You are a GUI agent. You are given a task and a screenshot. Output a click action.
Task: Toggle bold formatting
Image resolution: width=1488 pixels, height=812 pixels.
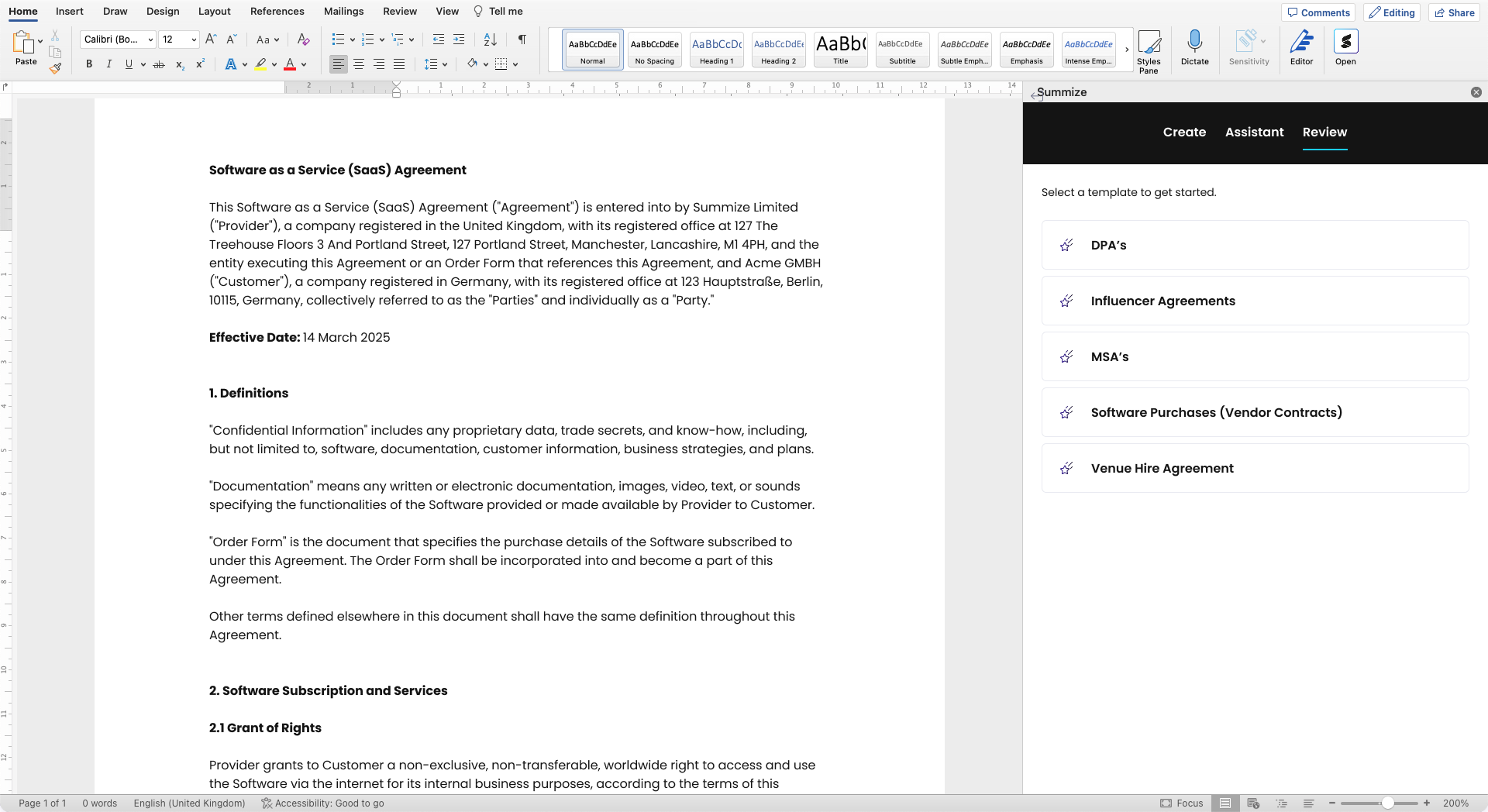(x=89, y=64)
